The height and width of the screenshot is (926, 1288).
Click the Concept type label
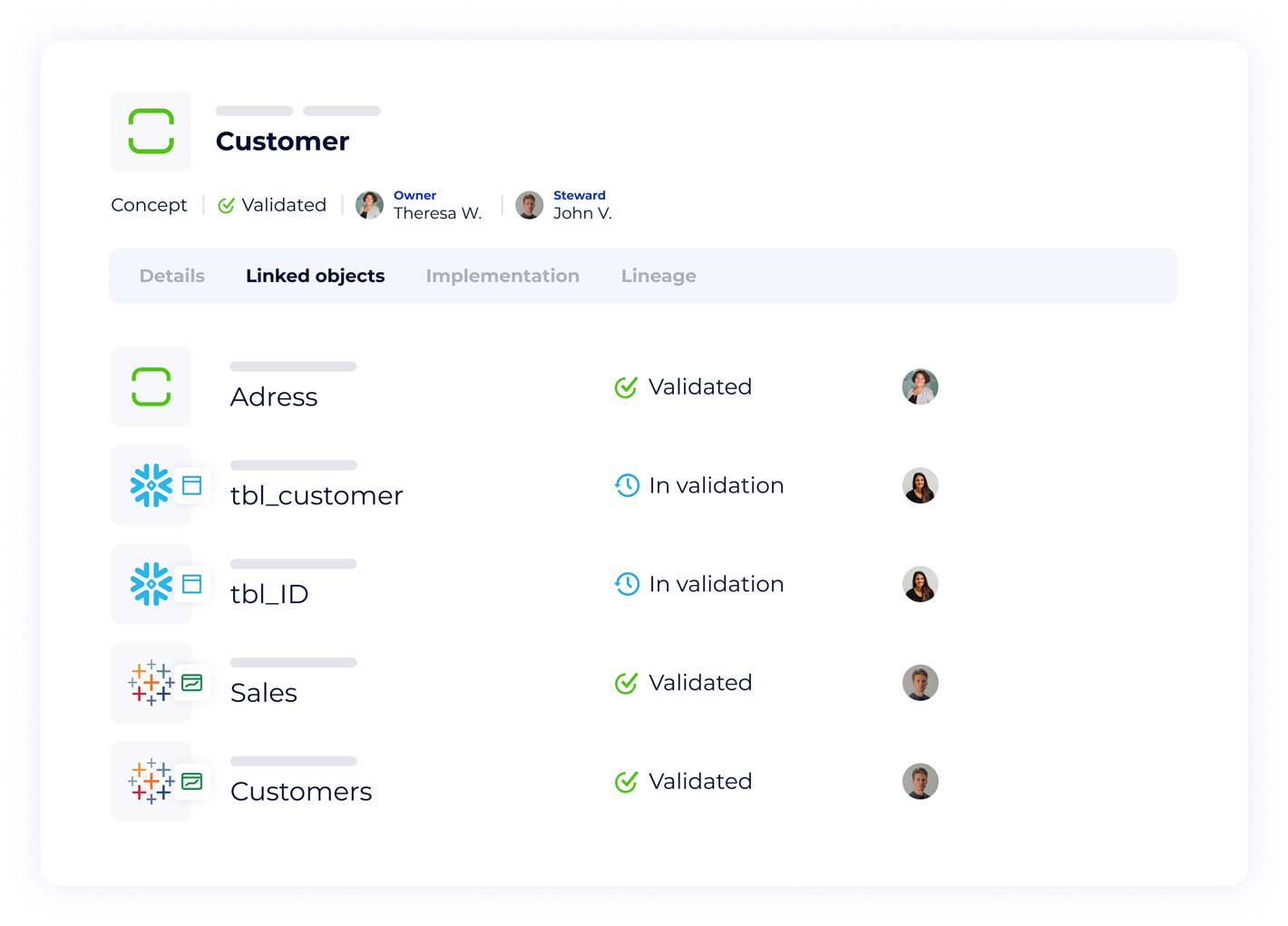pyautogui.click(x=149, y=206)
